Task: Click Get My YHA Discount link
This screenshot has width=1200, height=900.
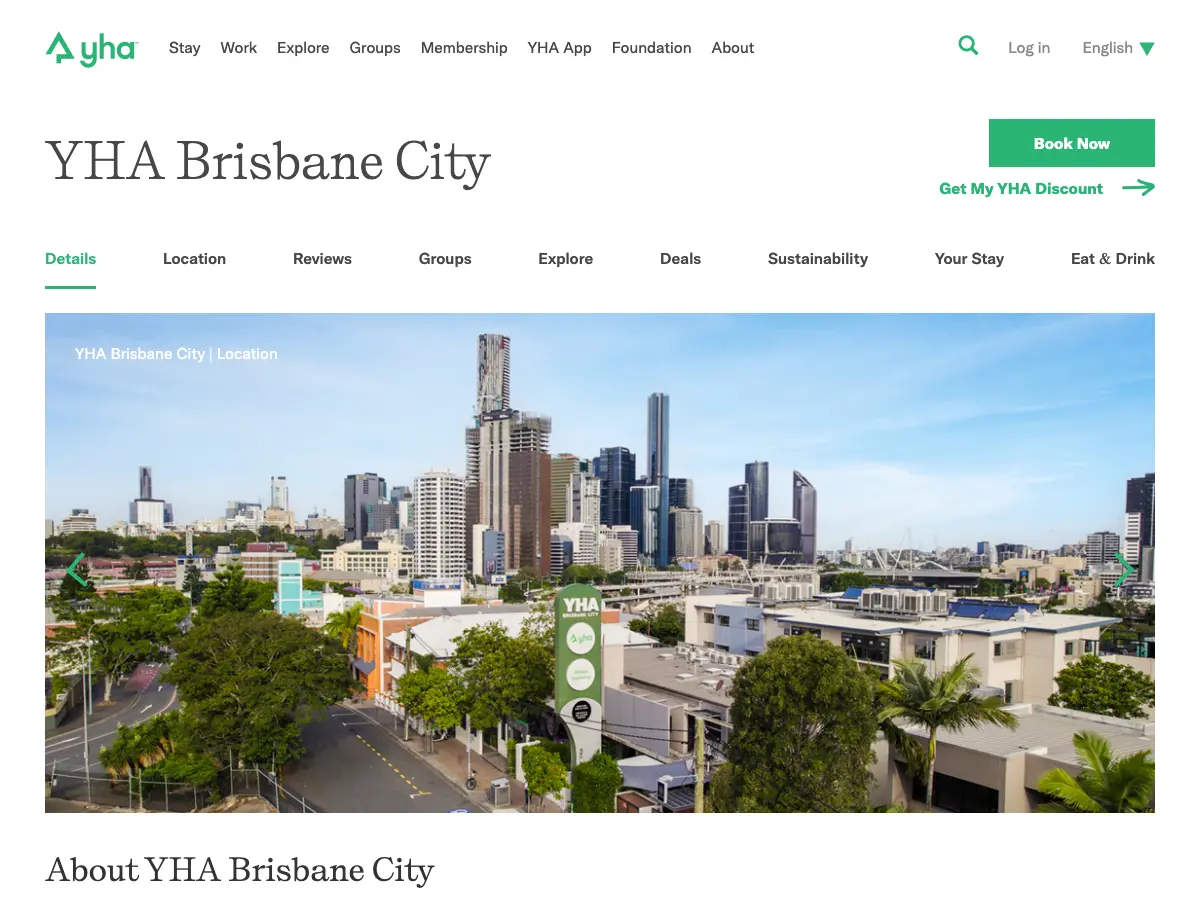Action: point(1047,188)
